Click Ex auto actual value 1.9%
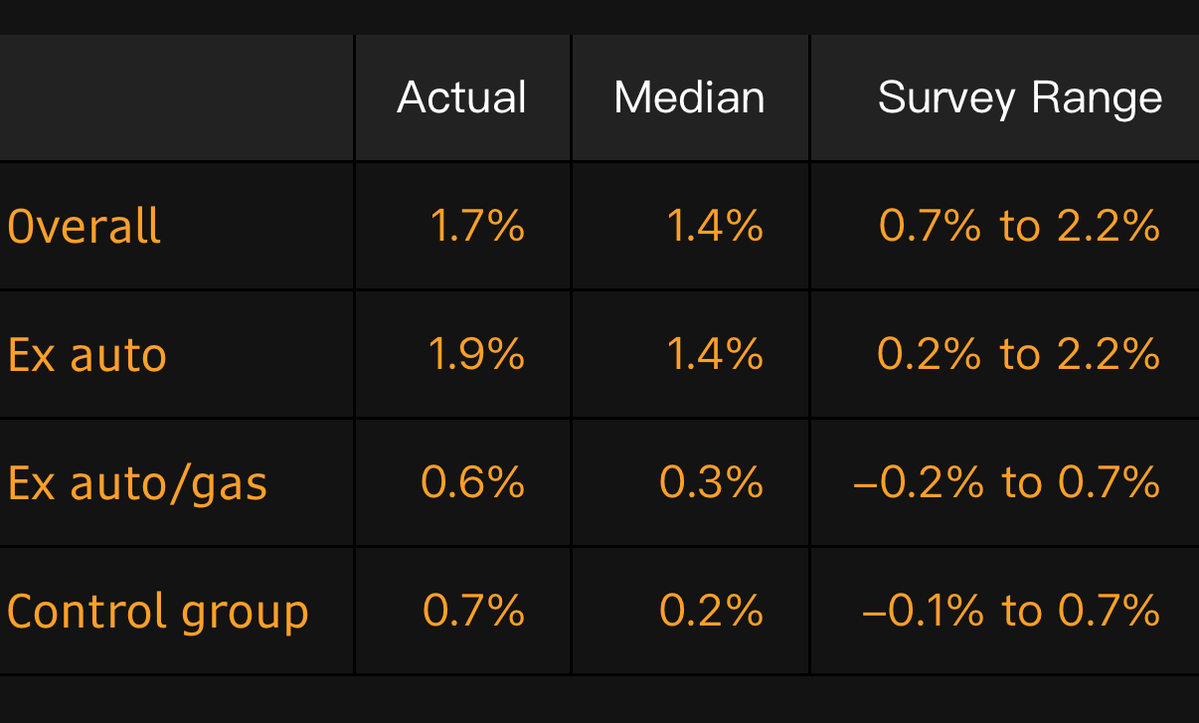The width and height of the screenshot is (1199, 723). [x=477, y=354]
